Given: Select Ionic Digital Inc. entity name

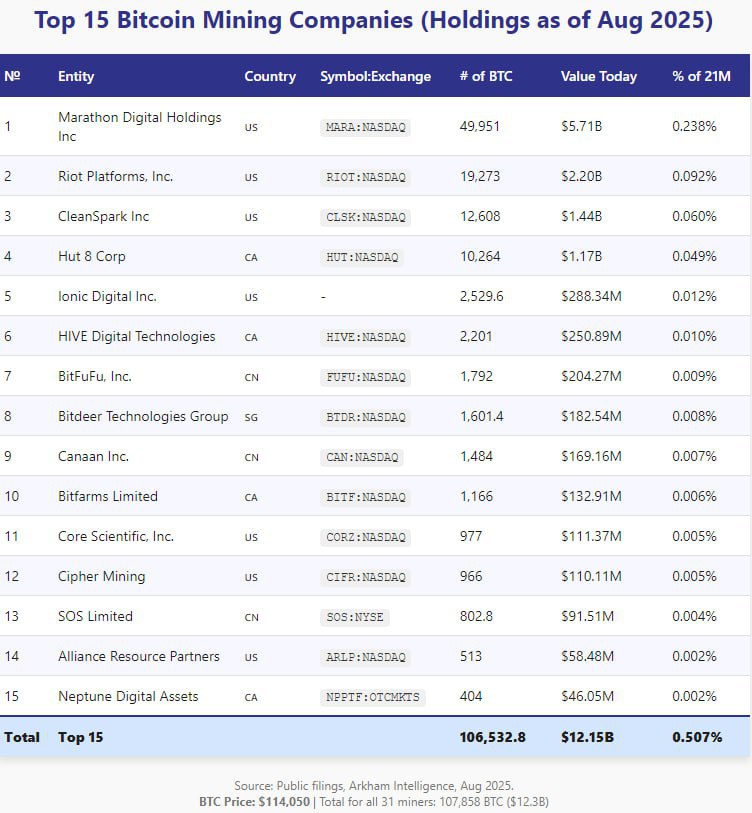Looking at the screenshot, I should coord(107,296).
